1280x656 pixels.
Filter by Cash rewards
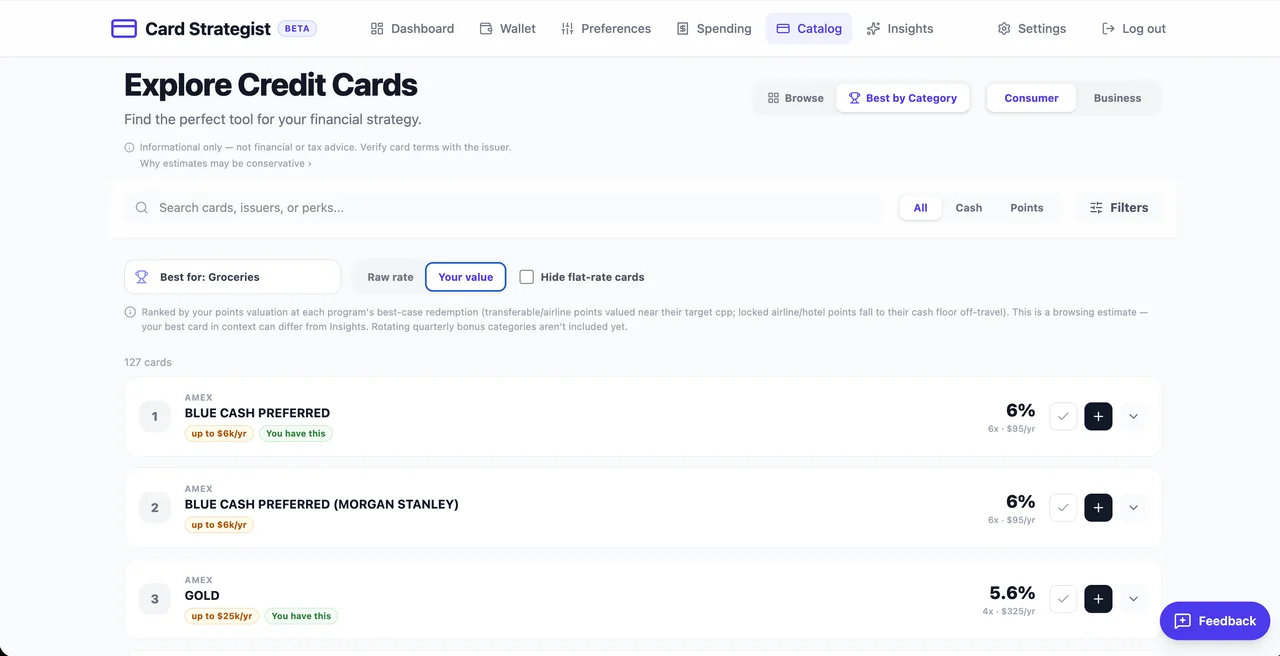[968, 208]
